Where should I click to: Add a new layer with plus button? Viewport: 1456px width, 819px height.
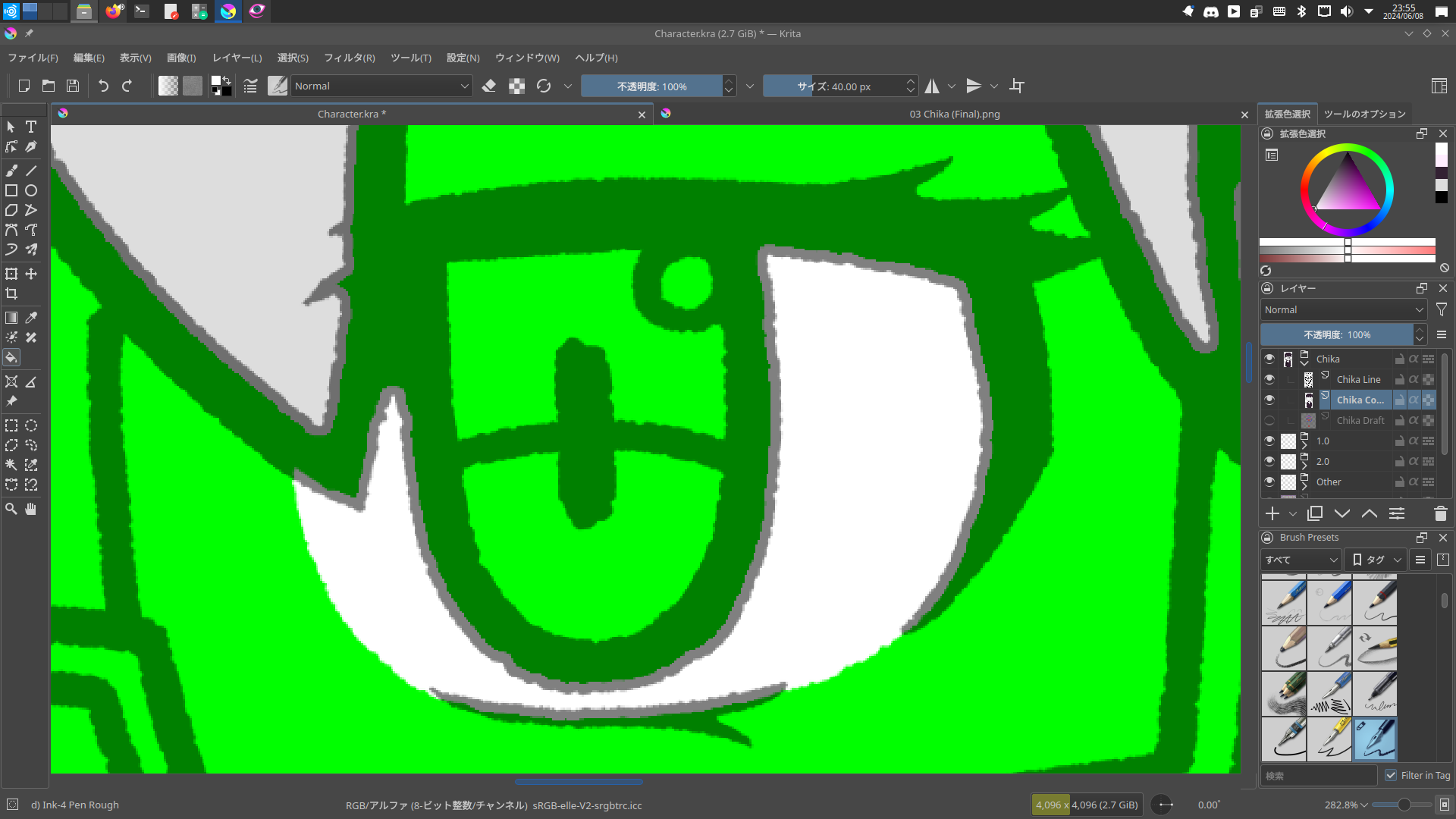[x=1272, y=513]
